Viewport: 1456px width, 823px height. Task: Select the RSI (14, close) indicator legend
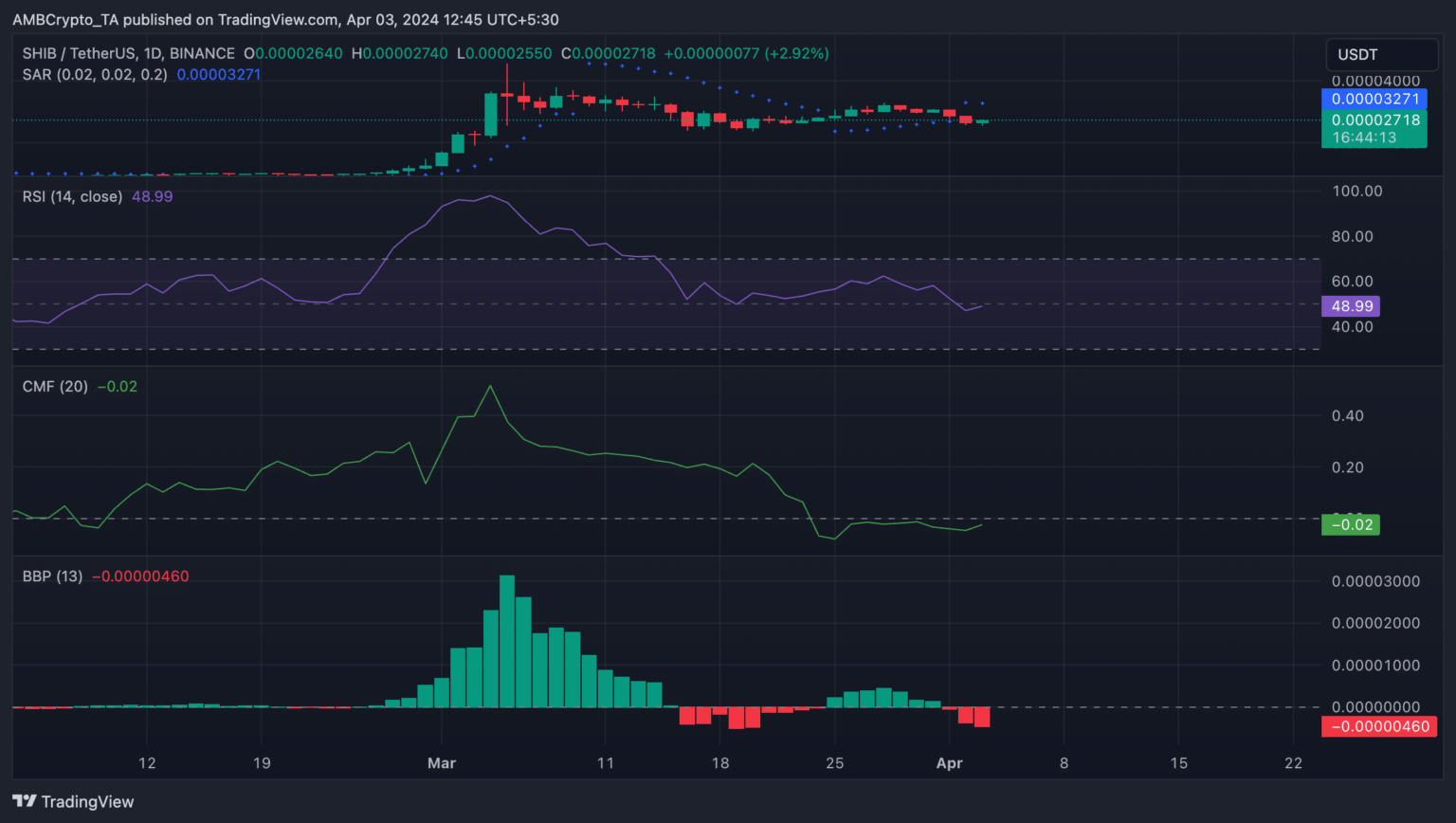(73, 196)
